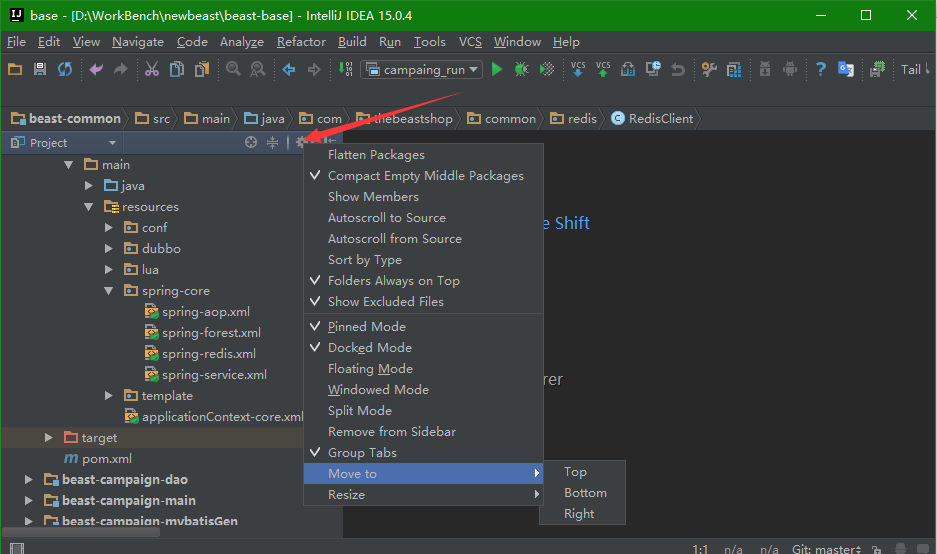Screen dimensions: 937x554
Task: Enable Autoscroll from Source
Action: tap(423, 238)
